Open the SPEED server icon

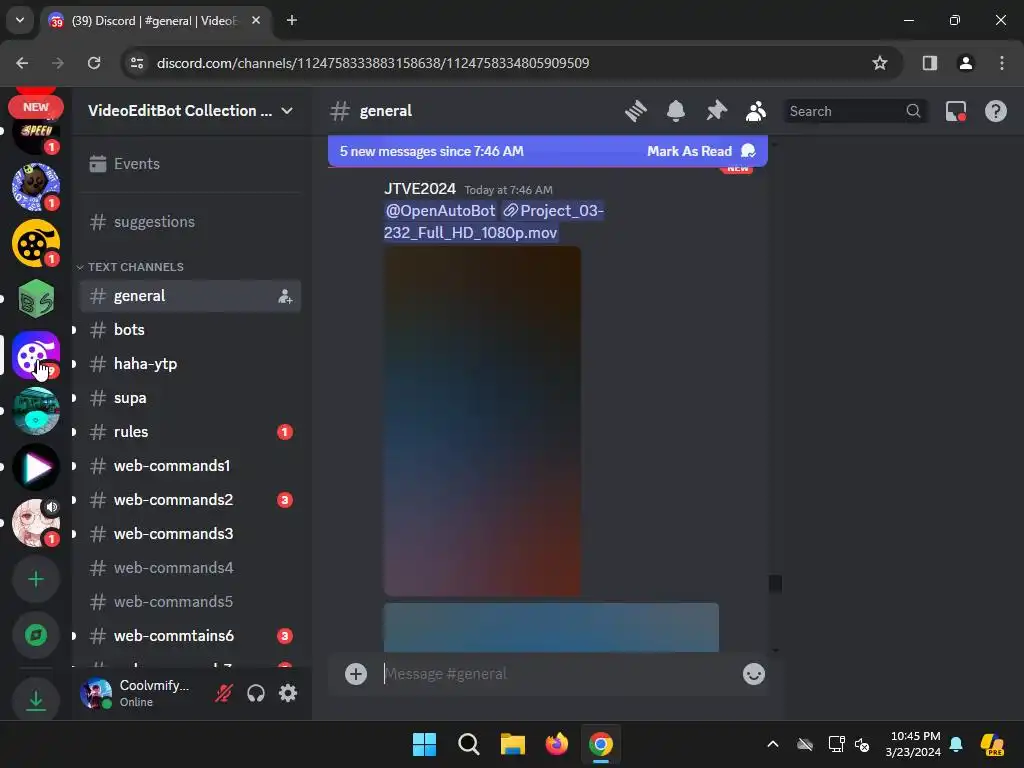36,136
